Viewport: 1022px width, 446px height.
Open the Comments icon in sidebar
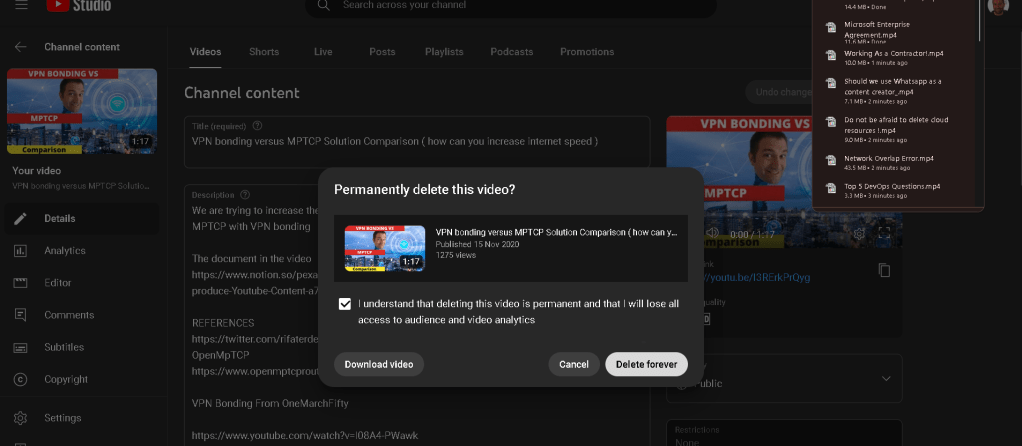pos(21,315)
